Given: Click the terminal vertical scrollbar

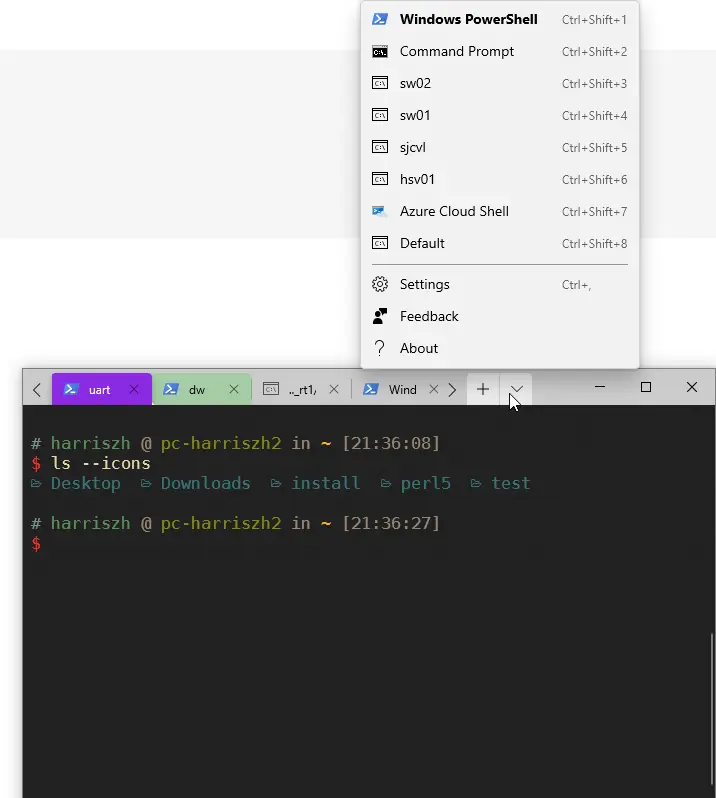Looking at the screenshot, I should tap(711, 709).
